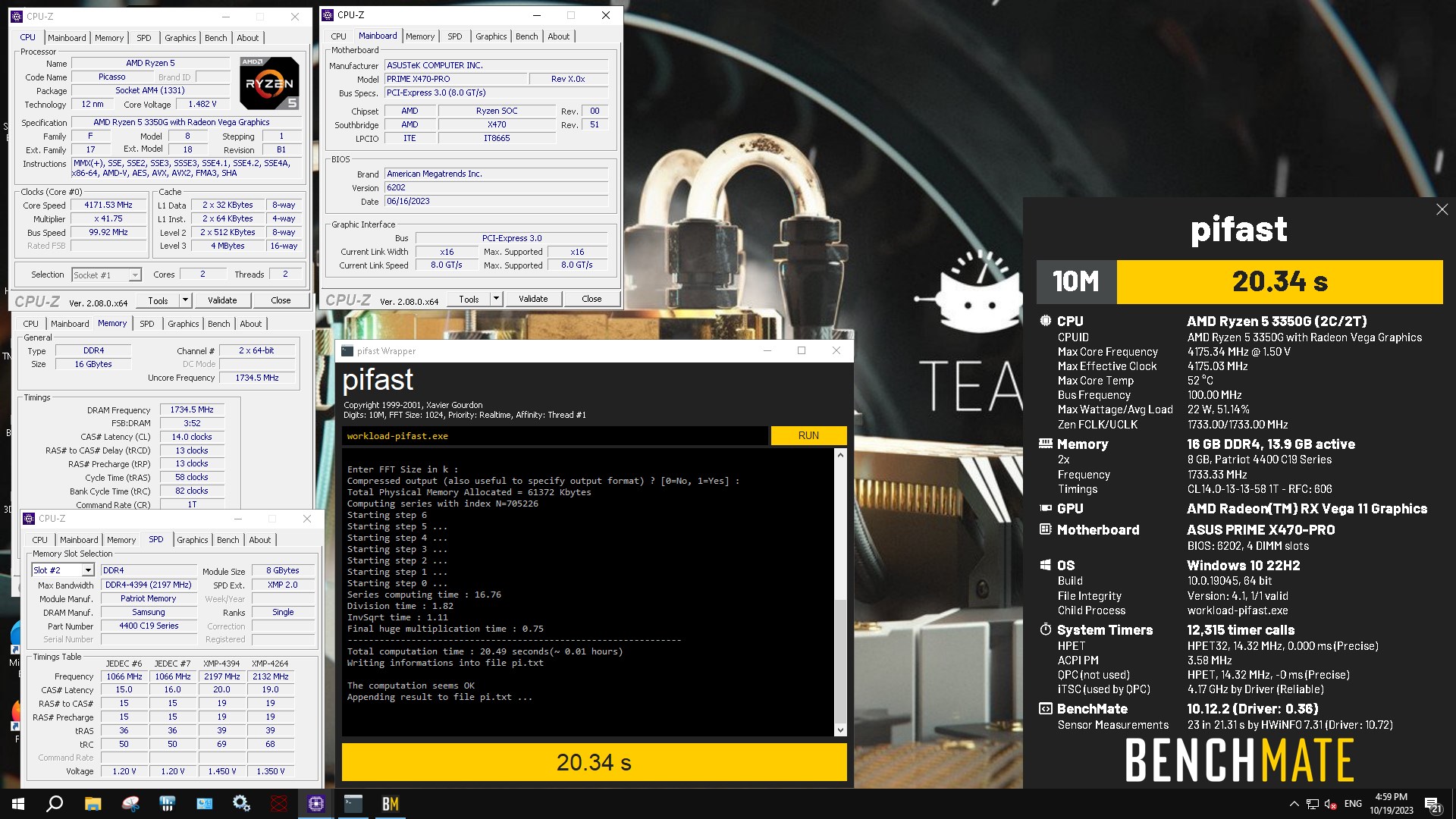Open the settings gears icon in the taskbar
1456x819 pixels.
coord(242,804)
